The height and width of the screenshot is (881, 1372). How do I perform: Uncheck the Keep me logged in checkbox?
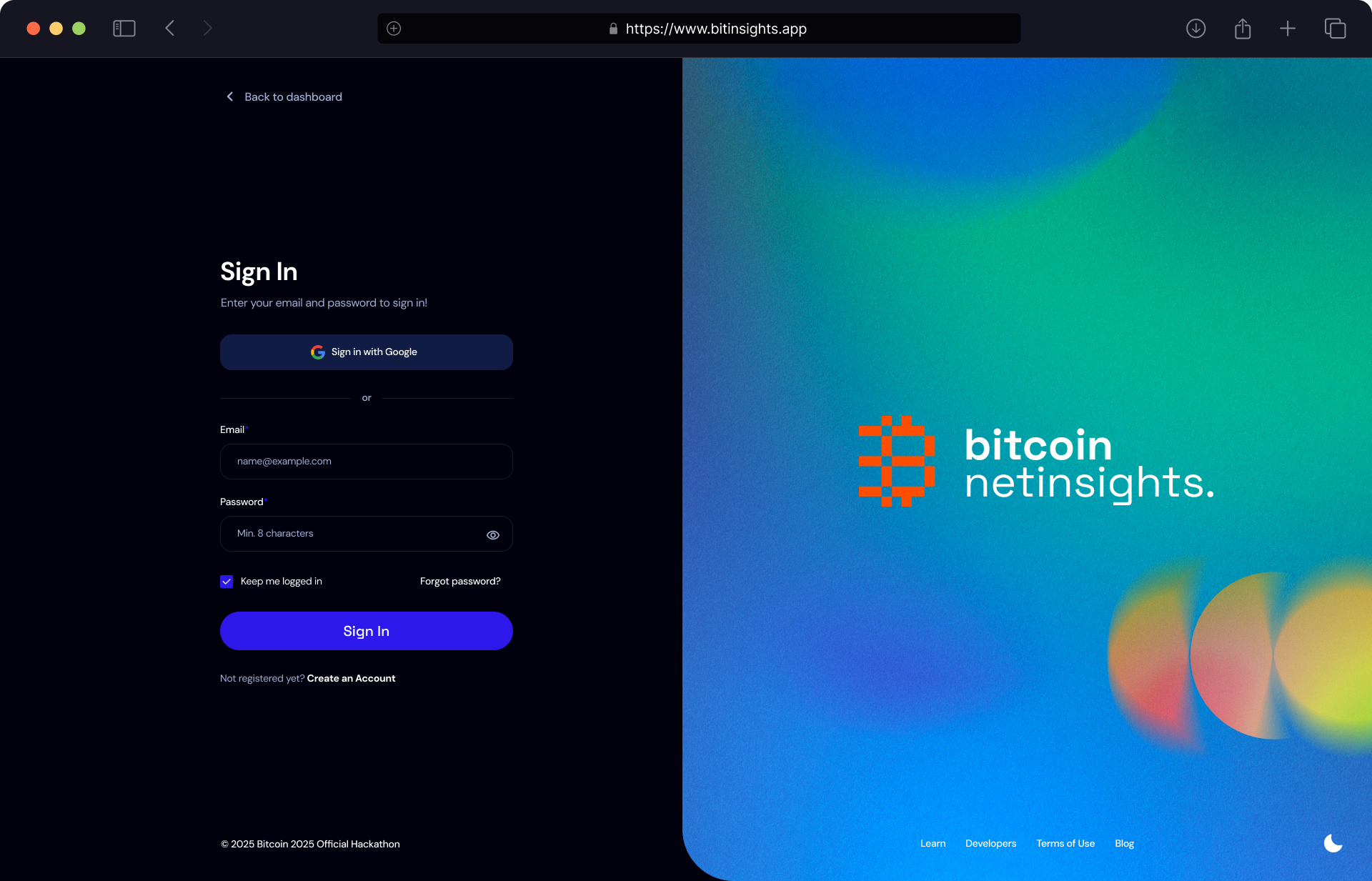(x=227, y=582)
